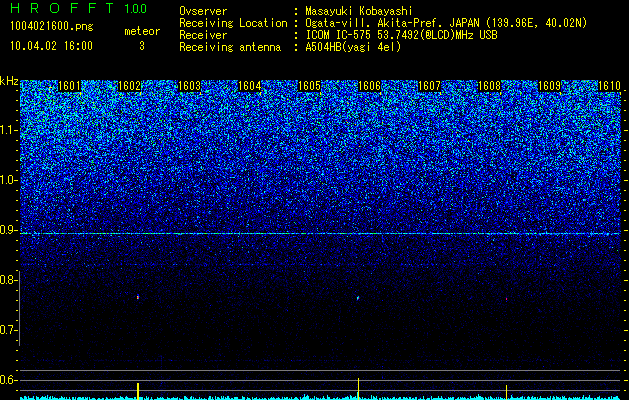The image size is (629, 400).
Task: Click the 1610 time marker
Action: 609,86
